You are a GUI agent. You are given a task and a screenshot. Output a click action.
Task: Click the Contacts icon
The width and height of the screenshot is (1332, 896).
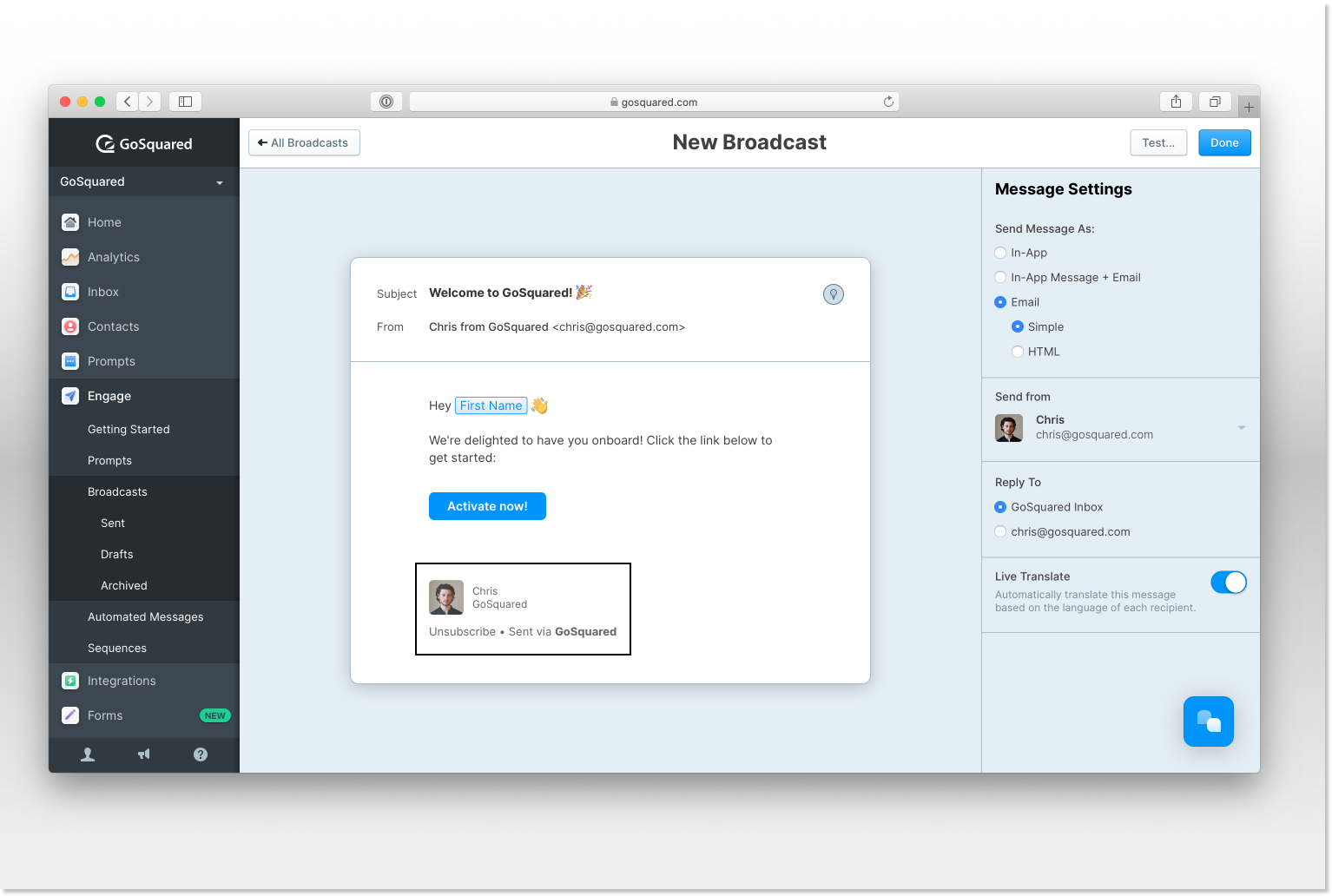coord(70,326)
